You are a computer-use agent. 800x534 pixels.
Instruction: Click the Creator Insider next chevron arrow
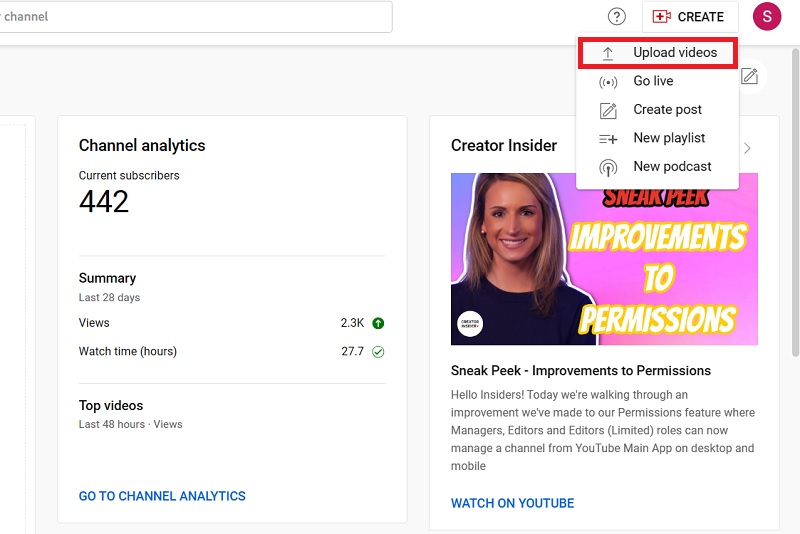(x=747, y=148)
